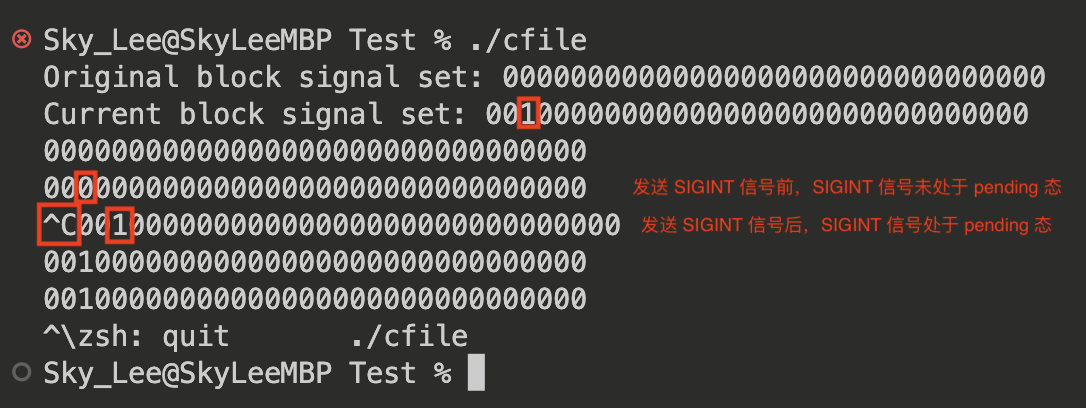Viewport: 1086px width, 408px height.
Task: Click the Test directory name in the first prompt
Action: pyautogui.click(x=382, y=41)
